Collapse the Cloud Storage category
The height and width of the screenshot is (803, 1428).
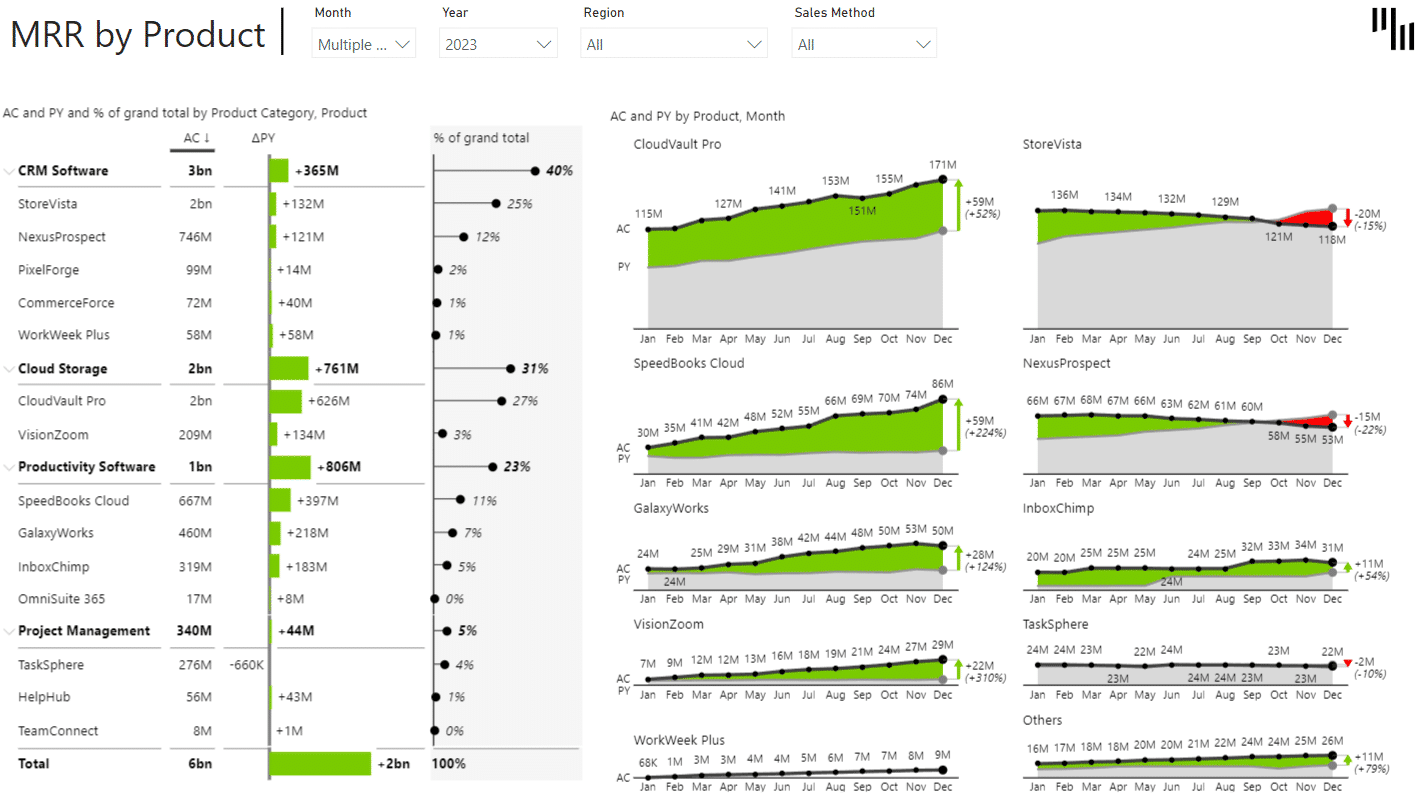pos(9,368)
